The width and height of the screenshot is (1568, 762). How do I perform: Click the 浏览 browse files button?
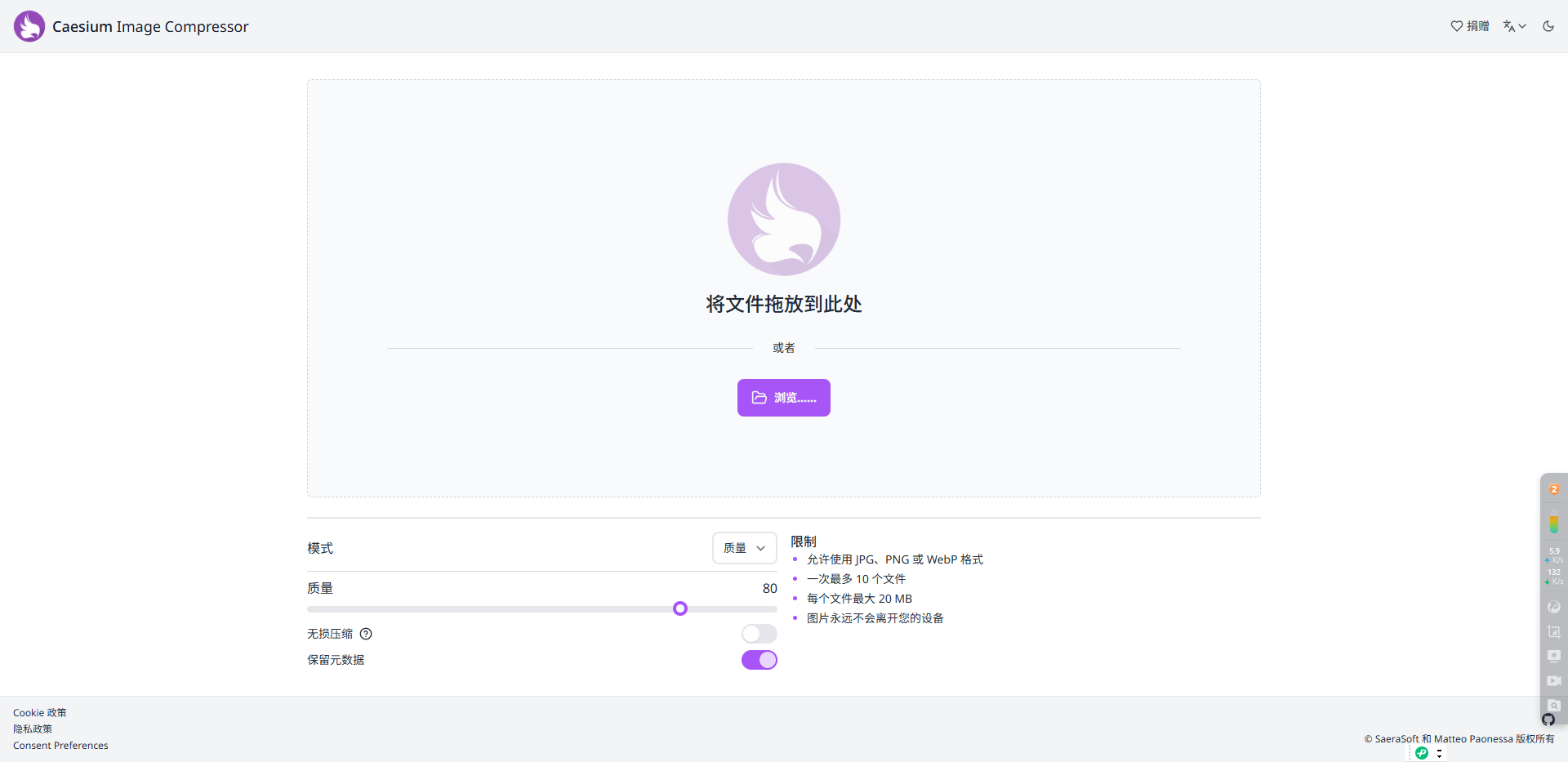pos(783,398)
